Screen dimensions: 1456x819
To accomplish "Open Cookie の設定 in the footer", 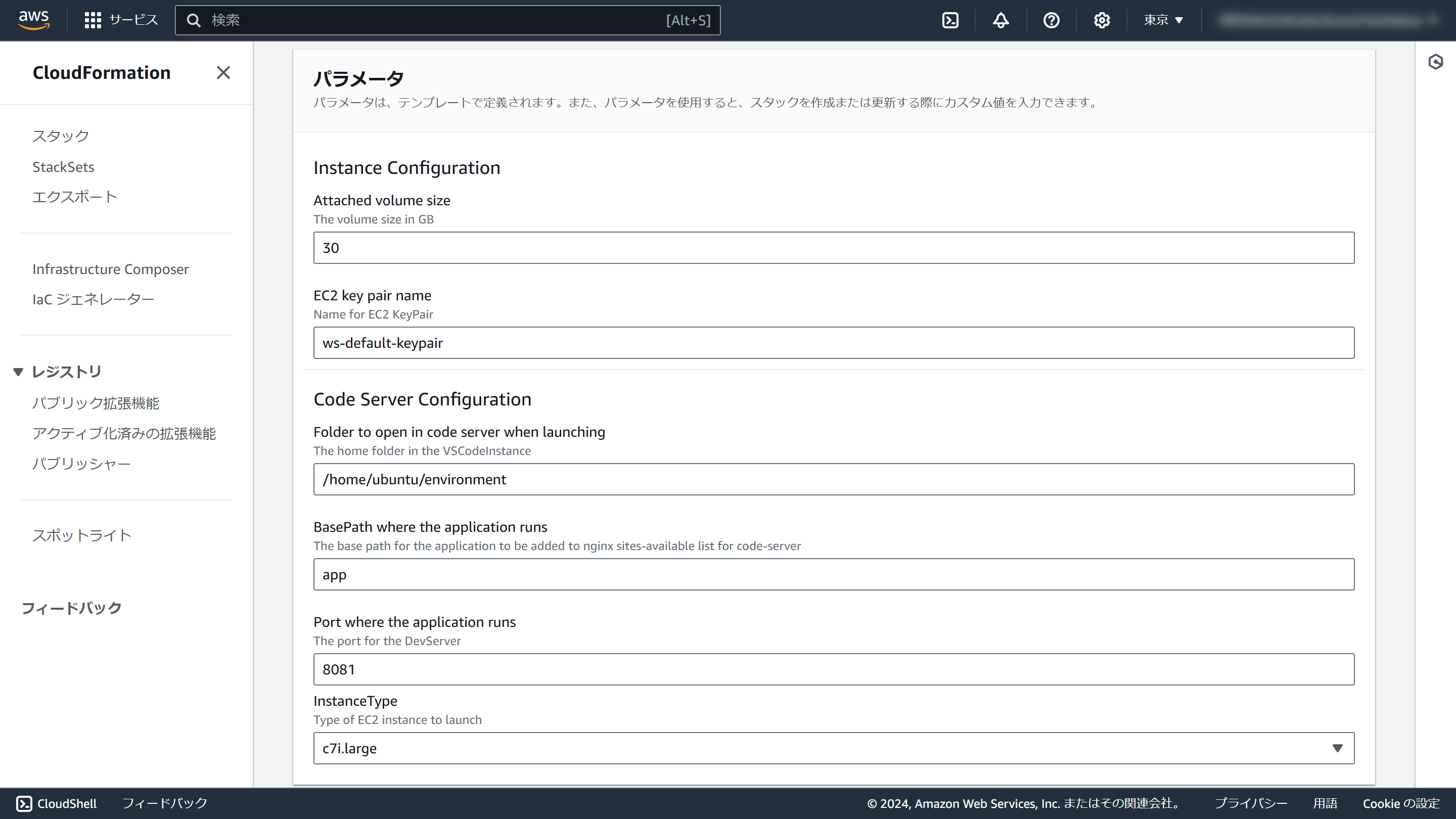I will [x=1400, y=803].
